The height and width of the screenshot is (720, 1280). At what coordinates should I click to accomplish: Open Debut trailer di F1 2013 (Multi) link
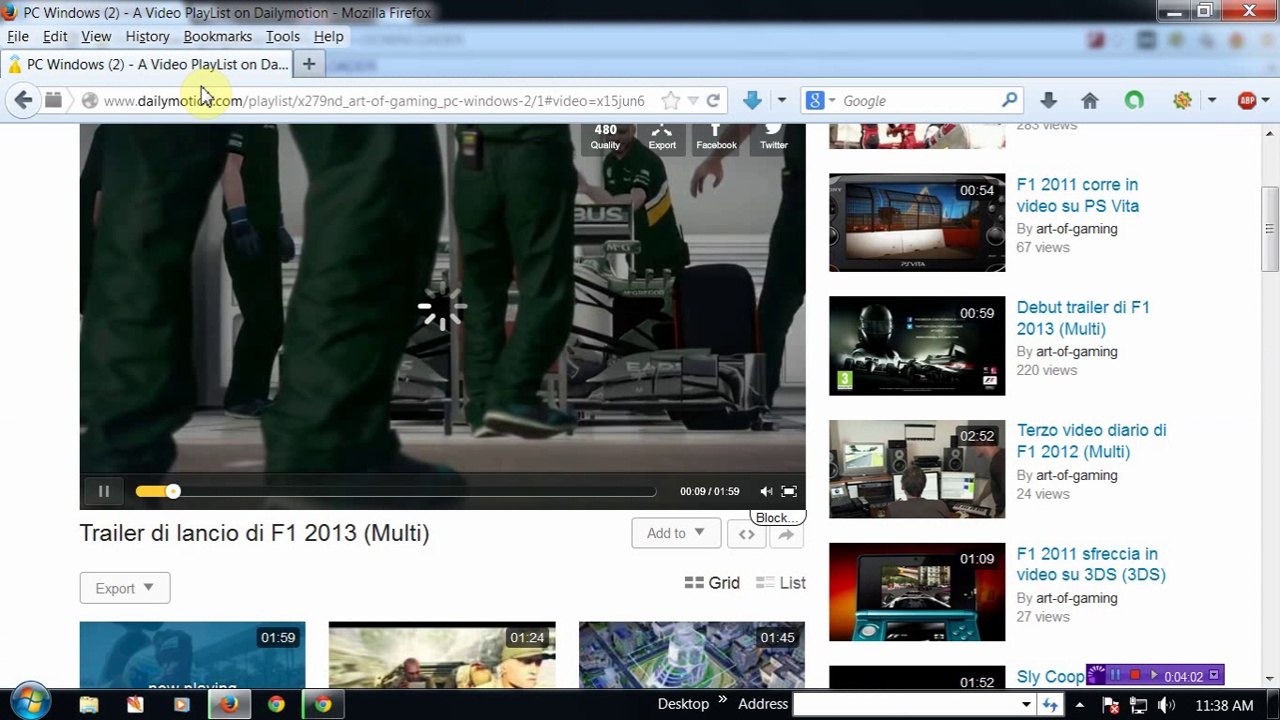pos(1083,318)
